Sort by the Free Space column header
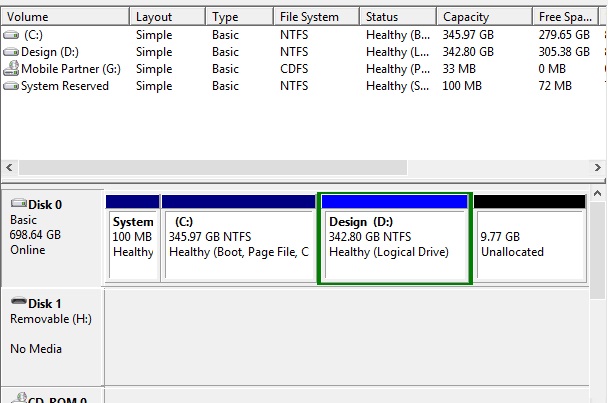Viewport: 608px width, 403px height. 565,17
